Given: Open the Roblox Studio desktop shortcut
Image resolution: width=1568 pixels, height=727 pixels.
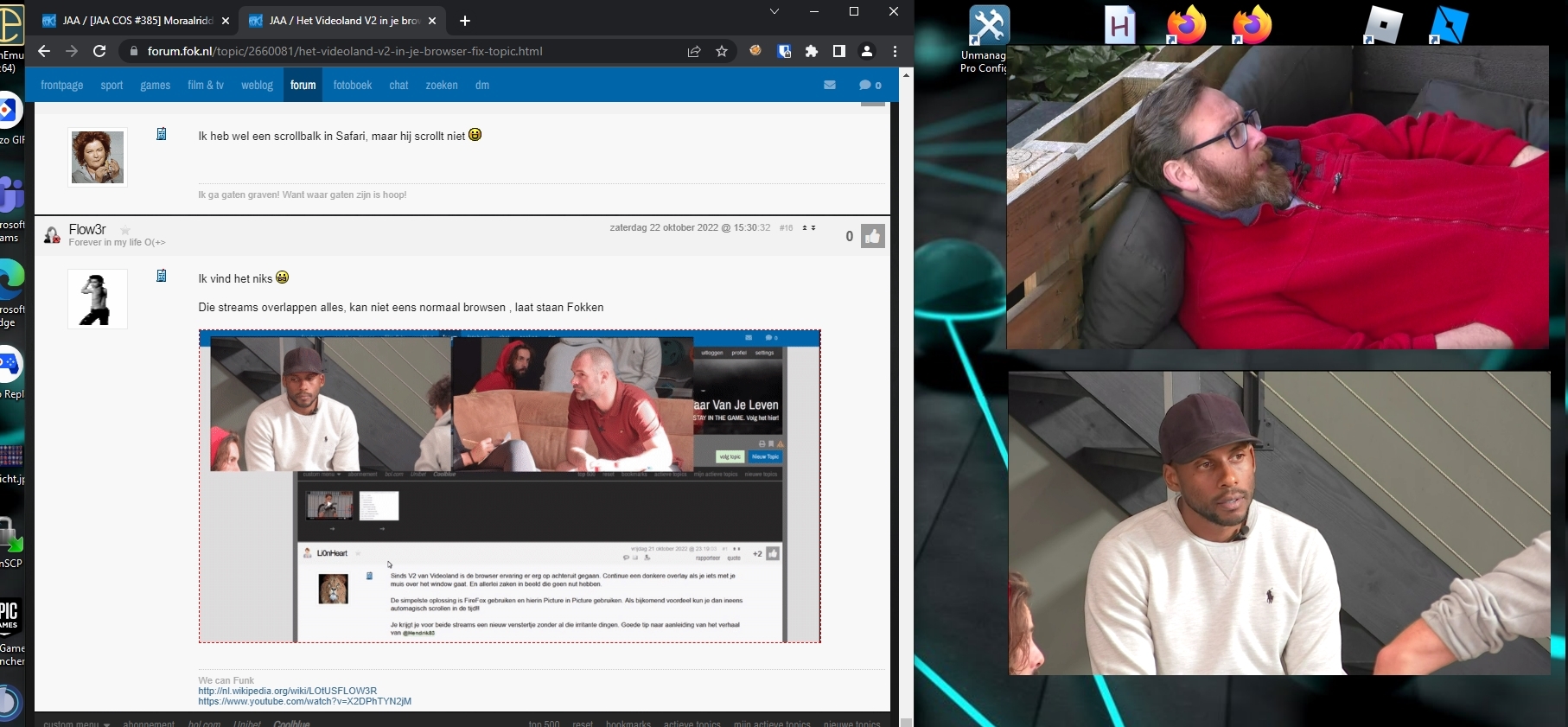Looking at the screenshot, I should [x=1449, y=25].
